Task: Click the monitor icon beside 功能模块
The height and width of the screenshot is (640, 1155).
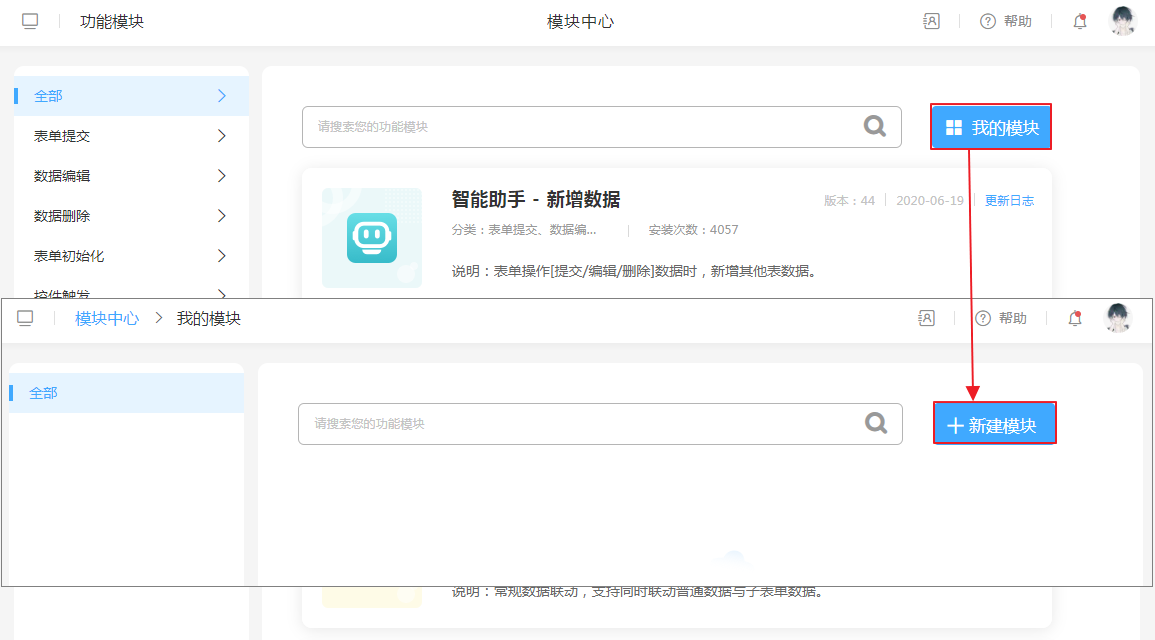Action: tap(30, 21)
